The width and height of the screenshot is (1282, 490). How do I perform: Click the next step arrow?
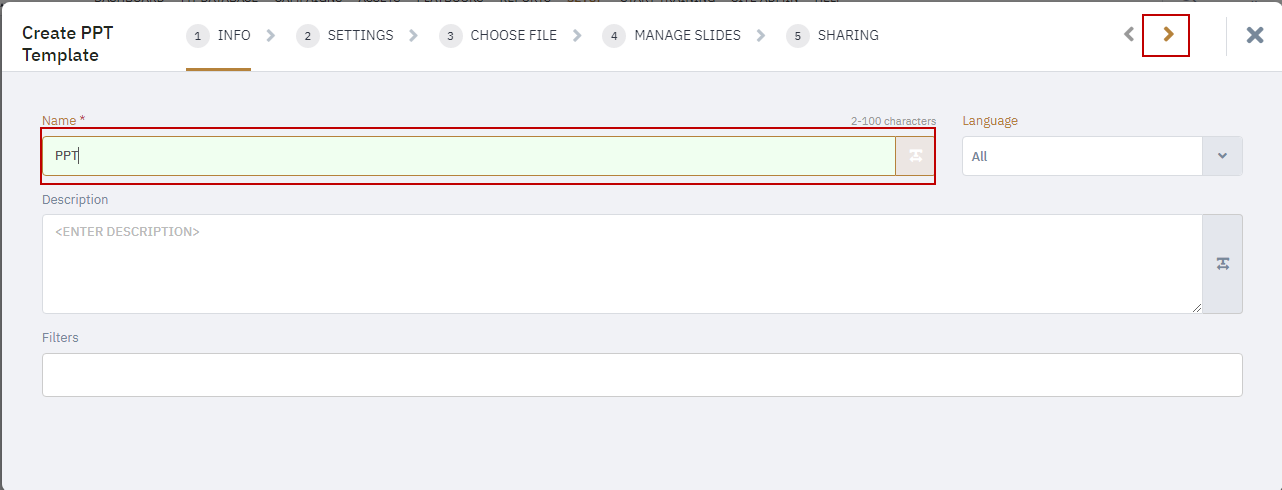[1167, 35]
